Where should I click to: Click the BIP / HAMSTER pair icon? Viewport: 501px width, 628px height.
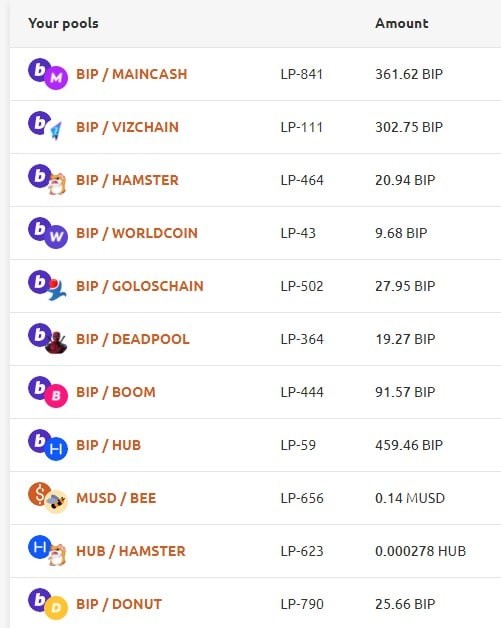(x=48, y=180)
